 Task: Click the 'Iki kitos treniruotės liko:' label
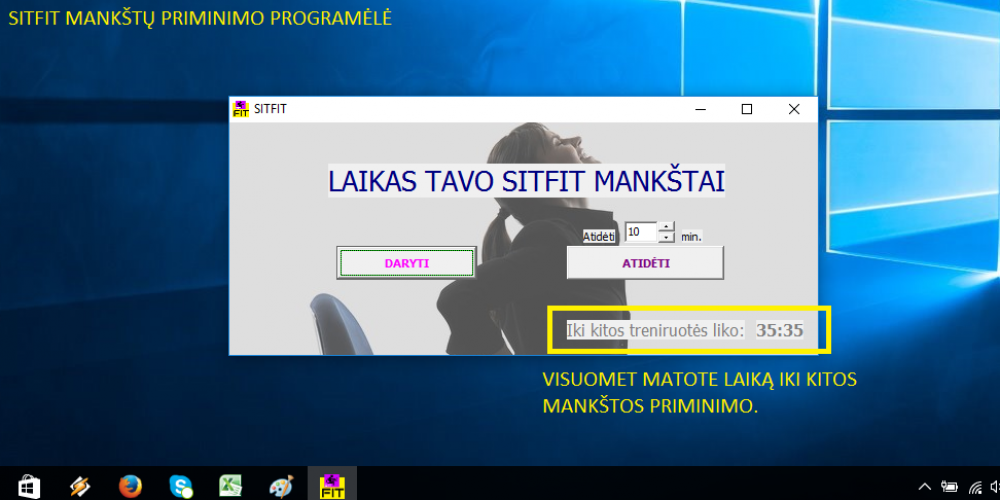tap(656, 330)
